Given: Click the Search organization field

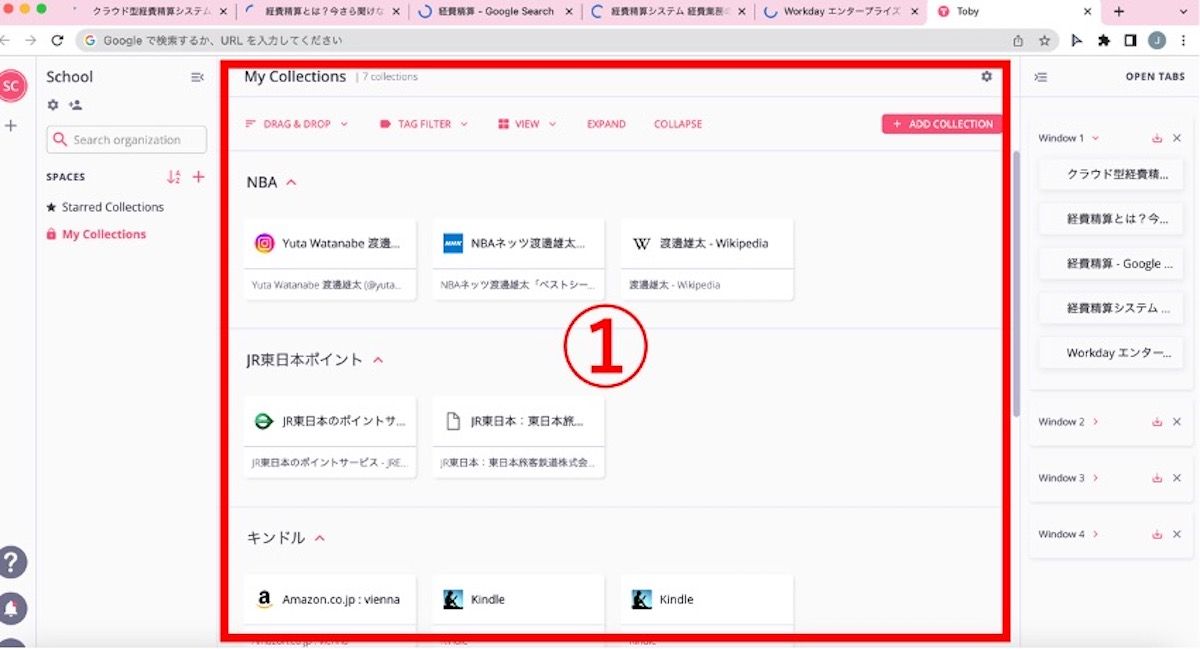Looking at the screenshot, I should [x=127, y=140].
